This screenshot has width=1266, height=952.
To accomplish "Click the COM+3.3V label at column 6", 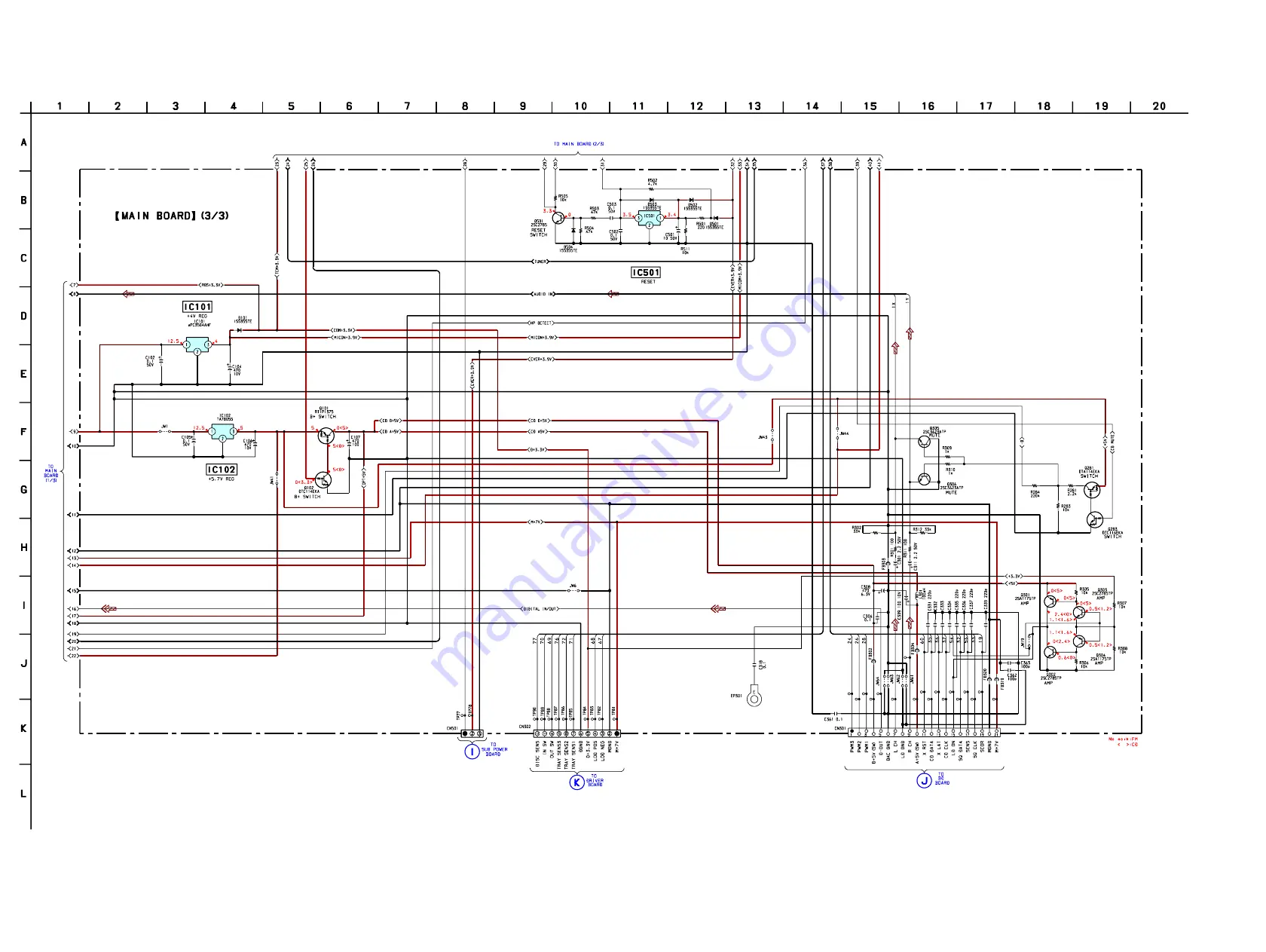I will pyautogui.click(x=344, y=330).
